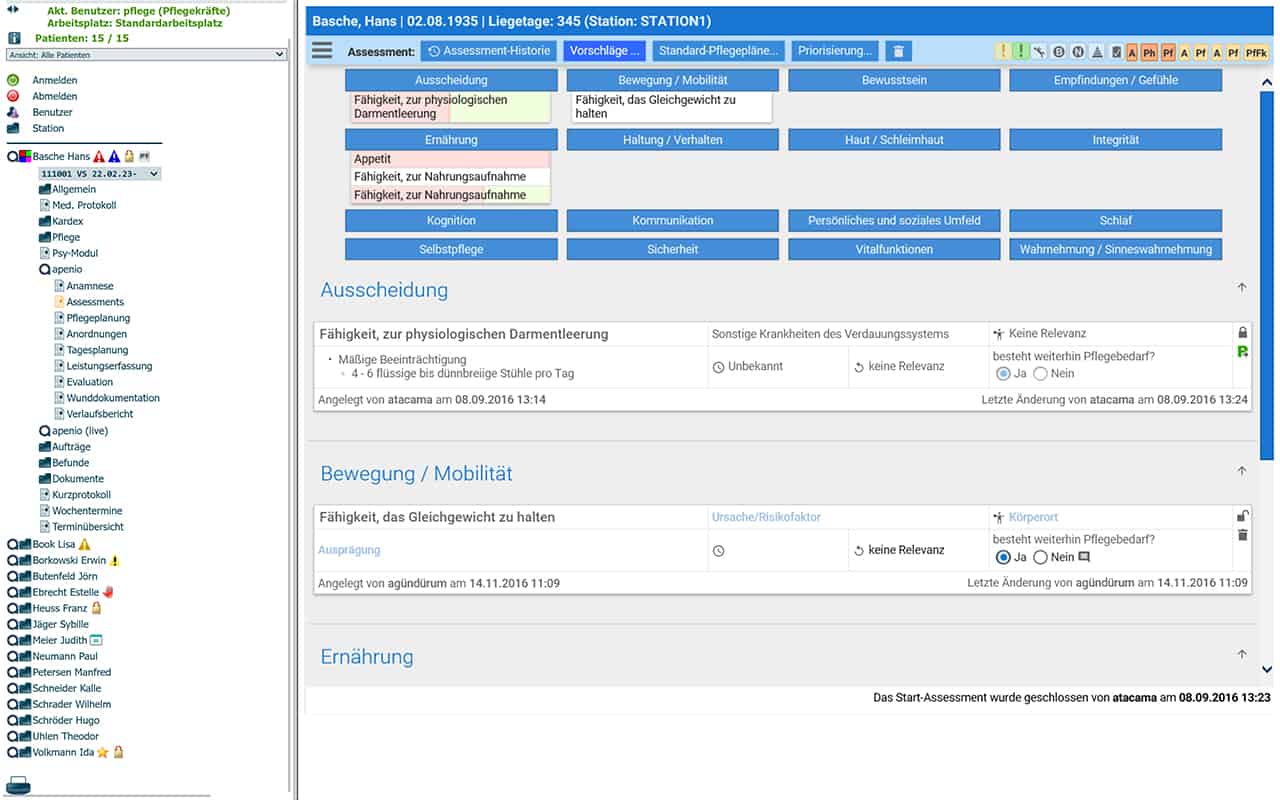Open the case dropdown under Basche Hans
This screenshot has width=1280, height=800.
tap(100, 174)
